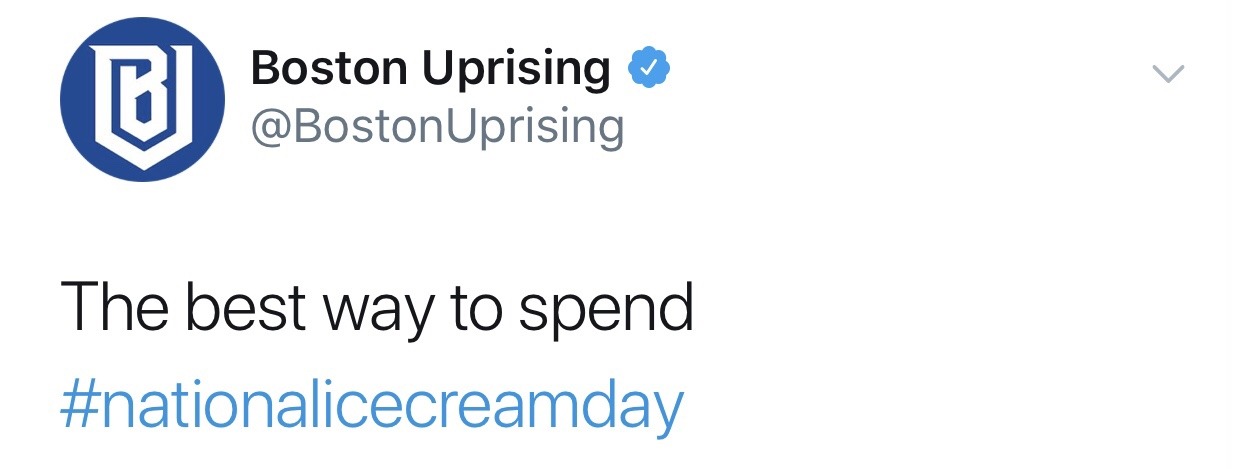Click the Boston Uprising shield logo avatar
The height and width of the screenshot is (469, 1242).
click(141, 100)
